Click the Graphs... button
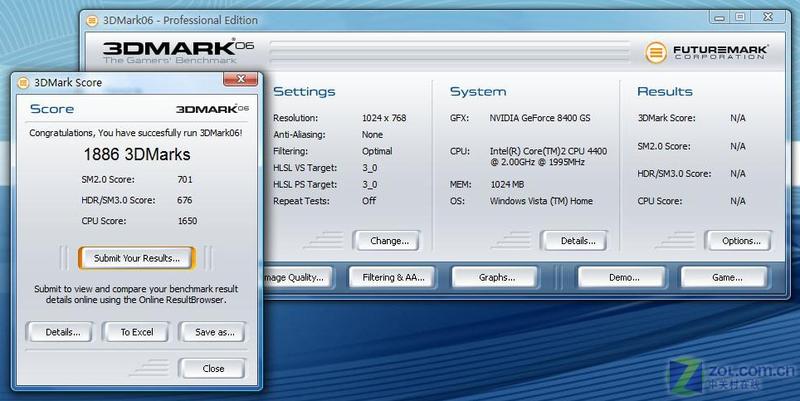 coord(496,278)
